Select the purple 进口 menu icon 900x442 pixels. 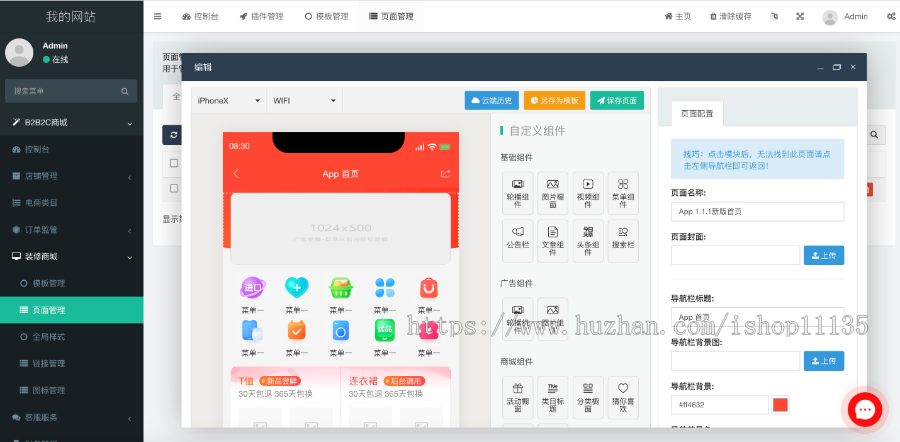point(253,288)
